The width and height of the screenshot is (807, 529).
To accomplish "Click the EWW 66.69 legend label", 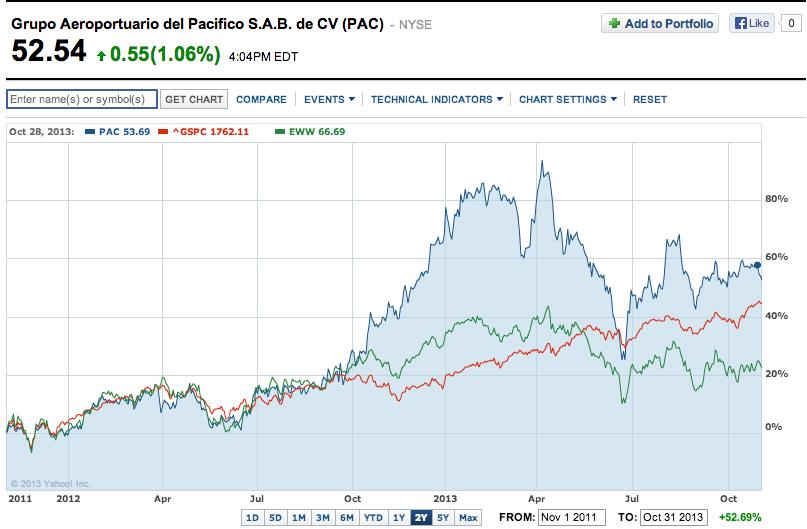I will point(317,132).
